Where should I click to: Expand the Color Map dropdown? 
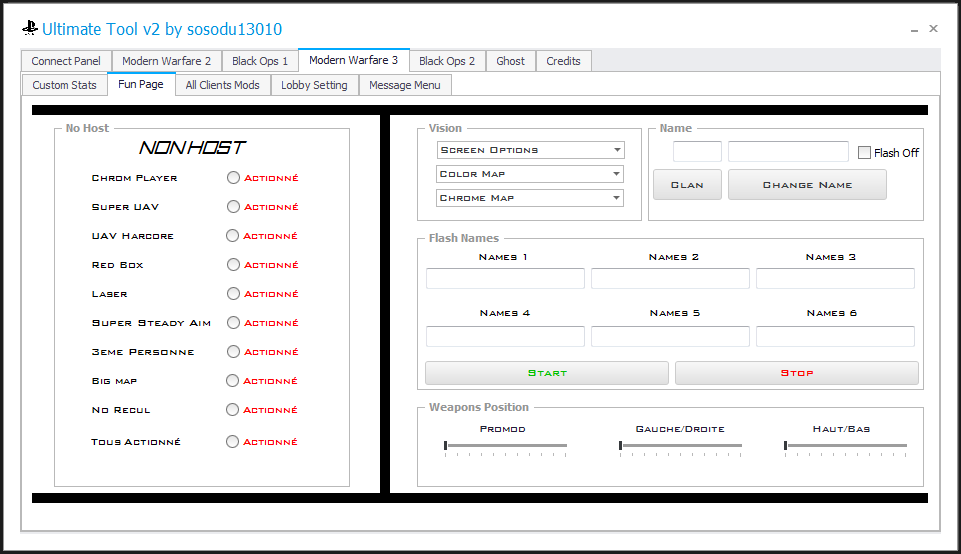pos(530,174)
